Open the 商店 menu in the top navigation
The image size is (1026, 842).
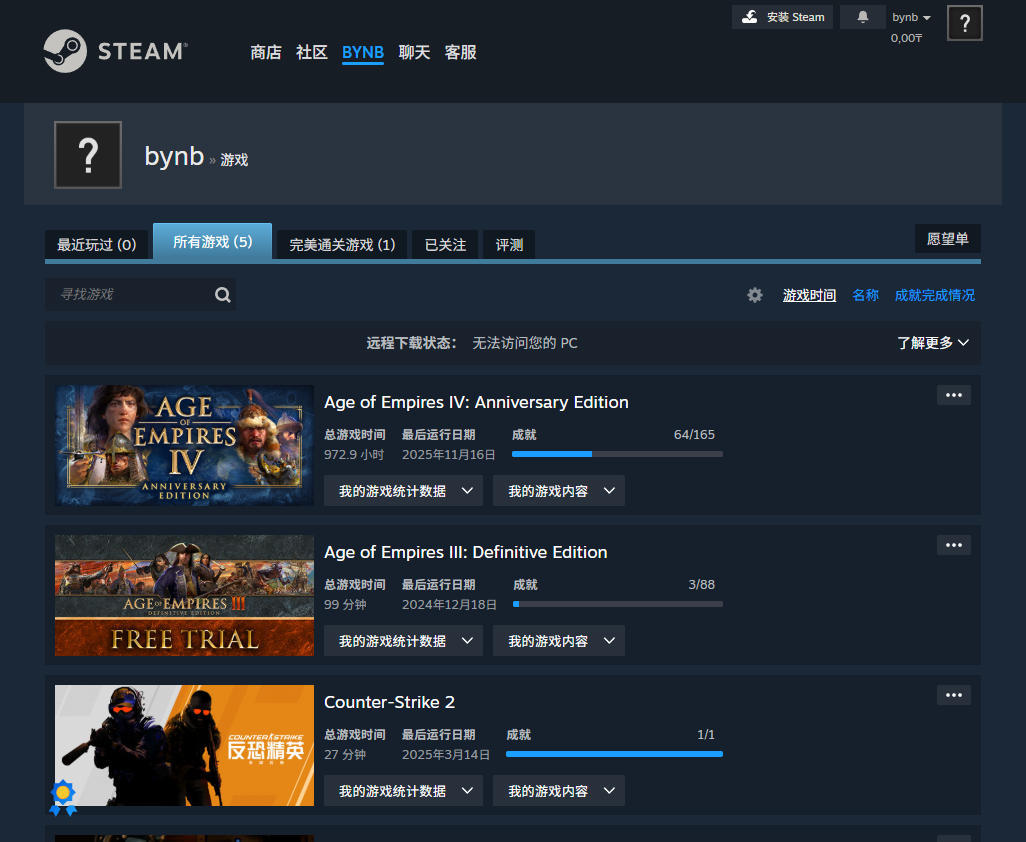266,52
